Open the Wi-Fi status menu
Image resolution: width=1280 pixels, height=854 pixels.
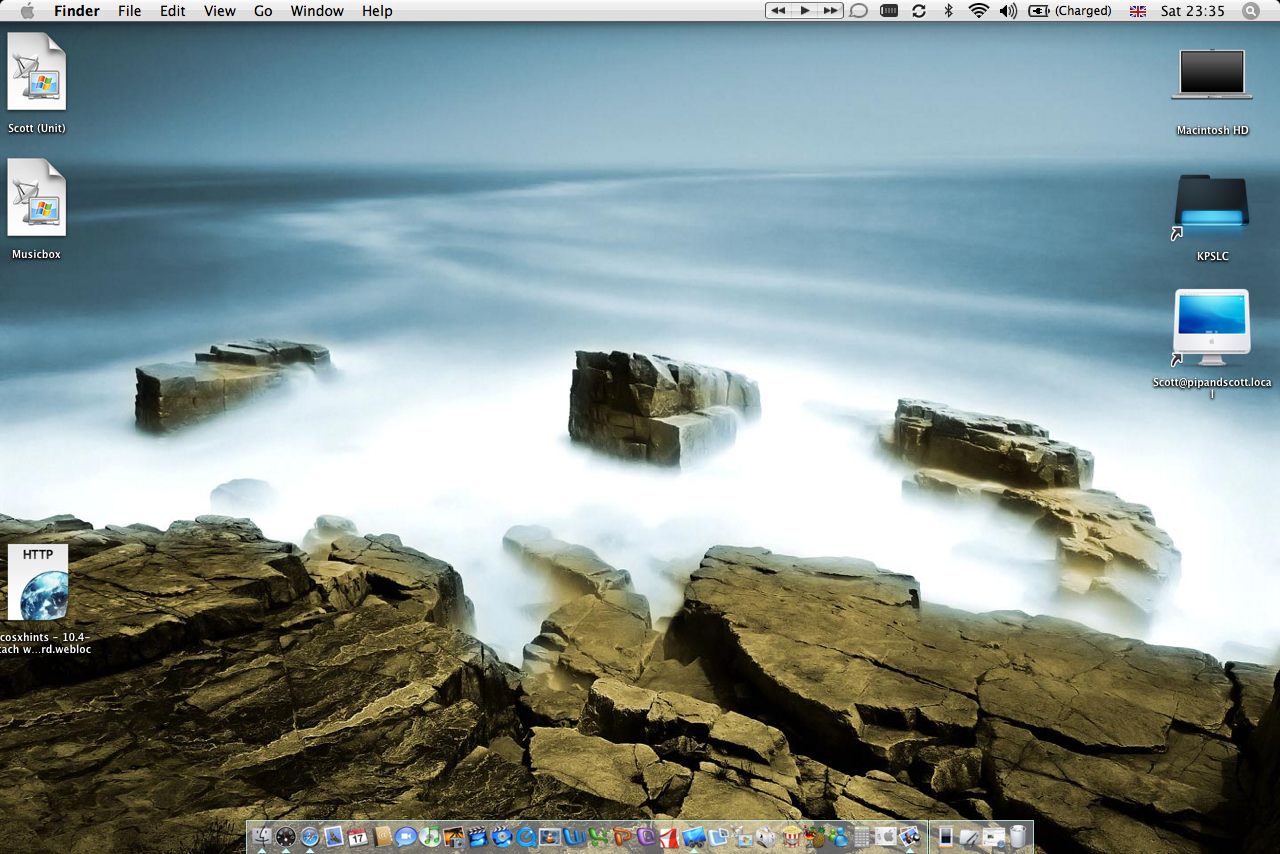tap(978, 11)
